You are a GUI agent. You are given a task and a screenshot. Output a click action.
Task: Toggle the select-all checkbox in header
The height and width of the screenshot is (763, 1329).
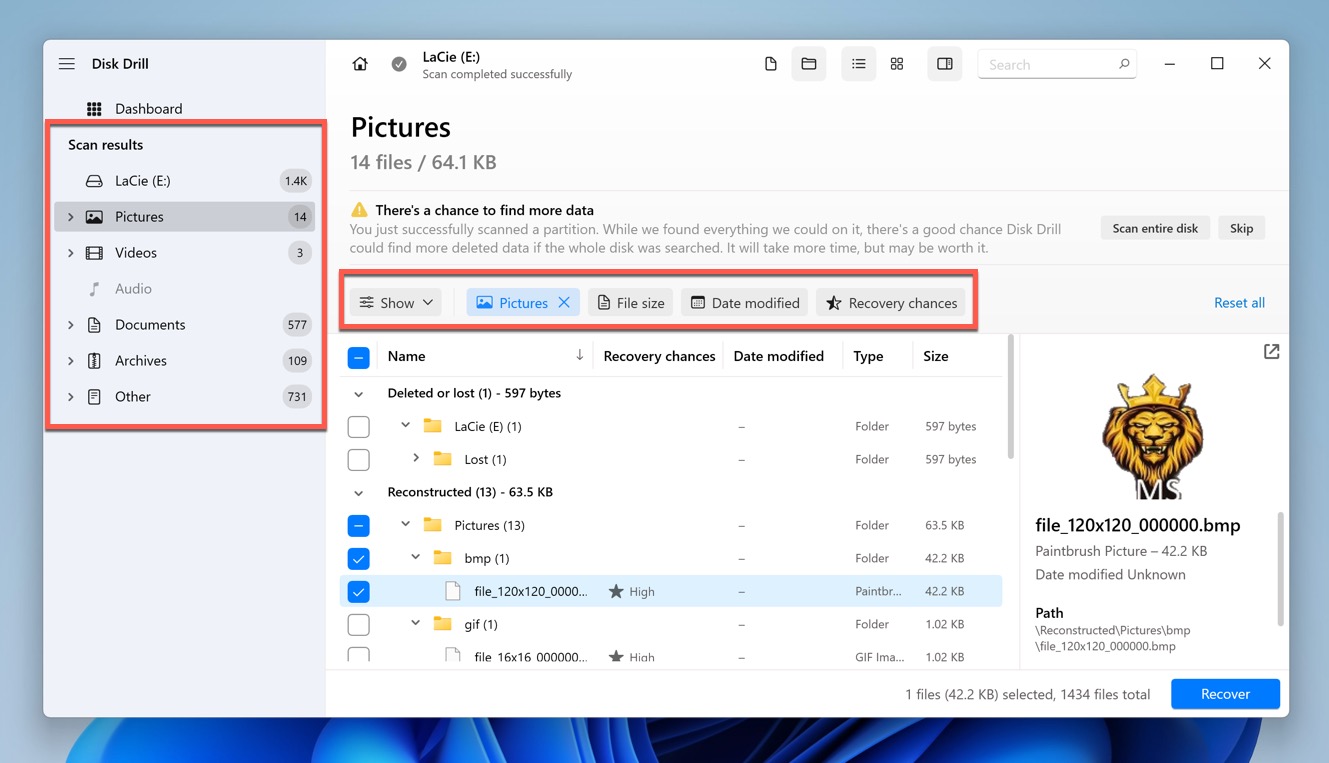359,357
